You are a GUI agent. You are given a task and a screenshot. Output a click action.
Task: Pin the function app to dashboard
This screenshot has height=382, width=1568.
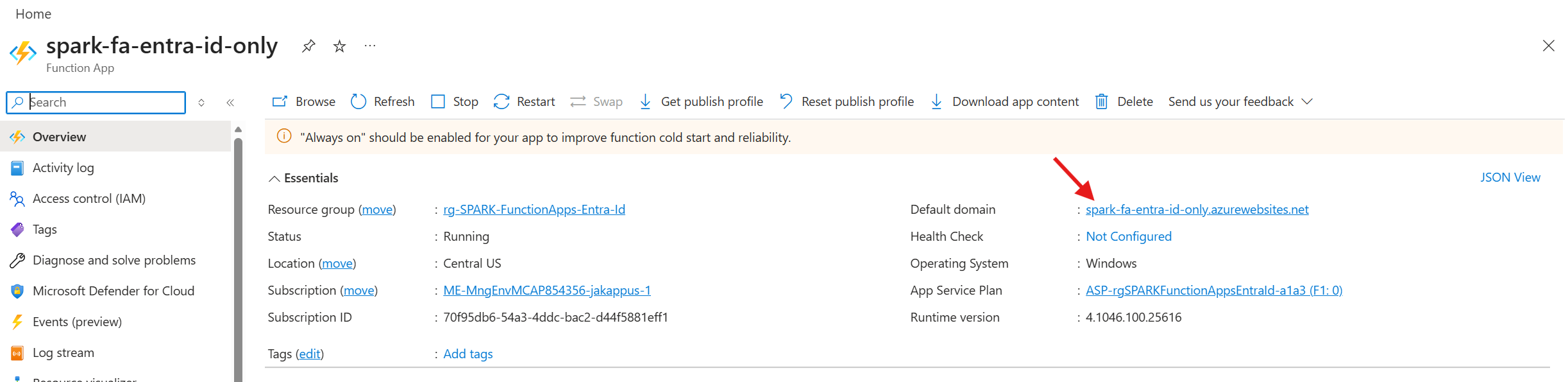click(x=308, y=46)
